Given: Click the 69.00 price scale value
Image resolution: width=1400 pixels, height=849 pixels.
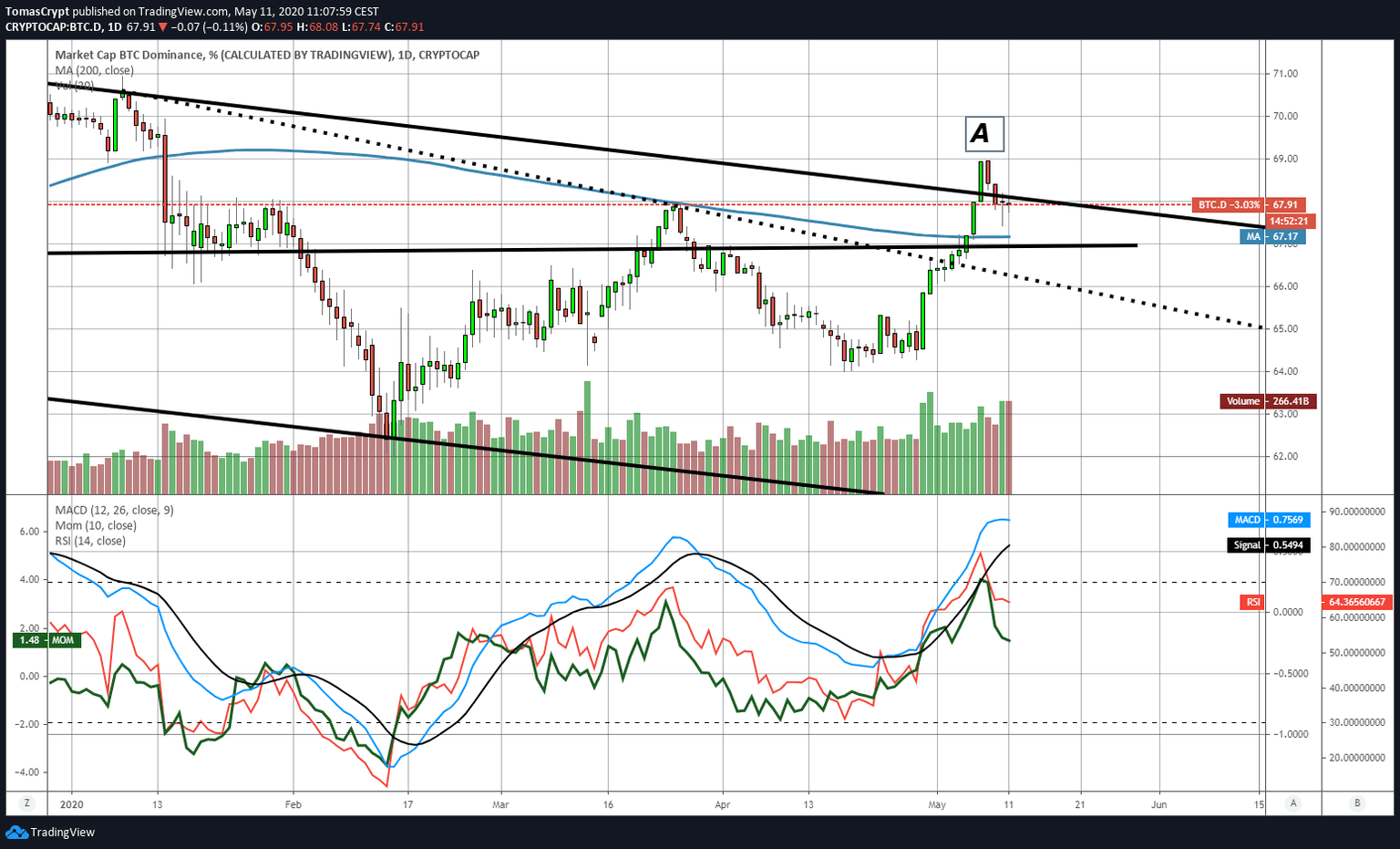Looking at the screenshot, I should pyautogui.click(x=1285, y=159).
